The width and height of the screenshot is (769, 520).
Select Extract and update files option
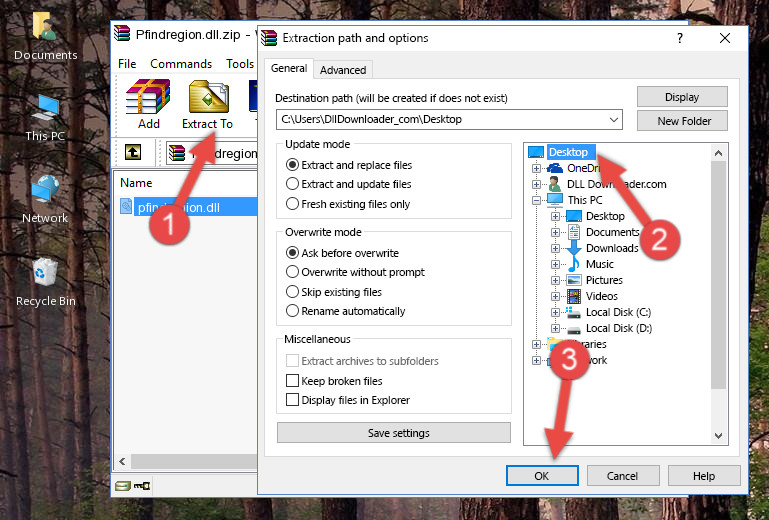pos(292,184)
